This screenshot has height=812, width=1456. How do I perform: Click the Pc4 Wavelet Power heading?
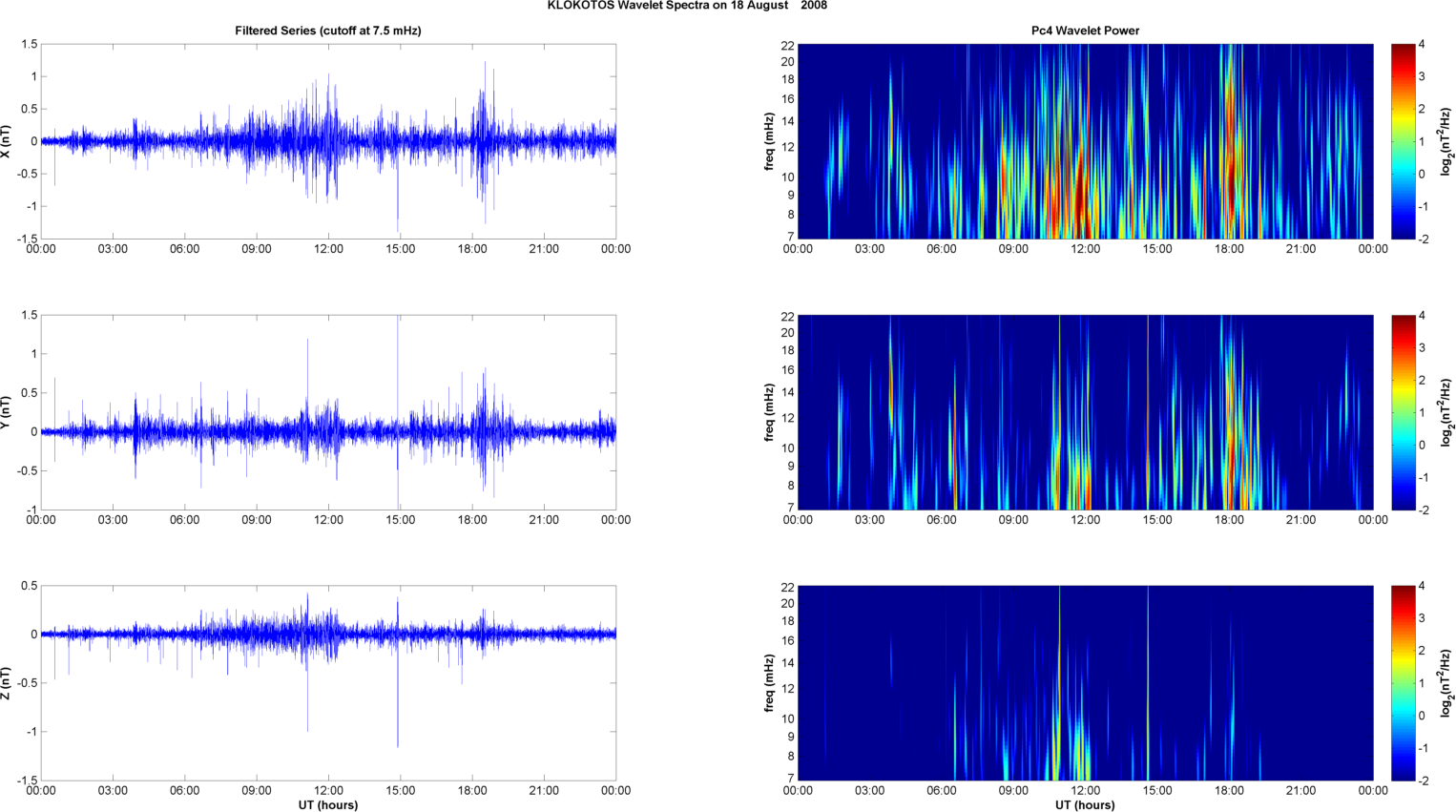1085,31
